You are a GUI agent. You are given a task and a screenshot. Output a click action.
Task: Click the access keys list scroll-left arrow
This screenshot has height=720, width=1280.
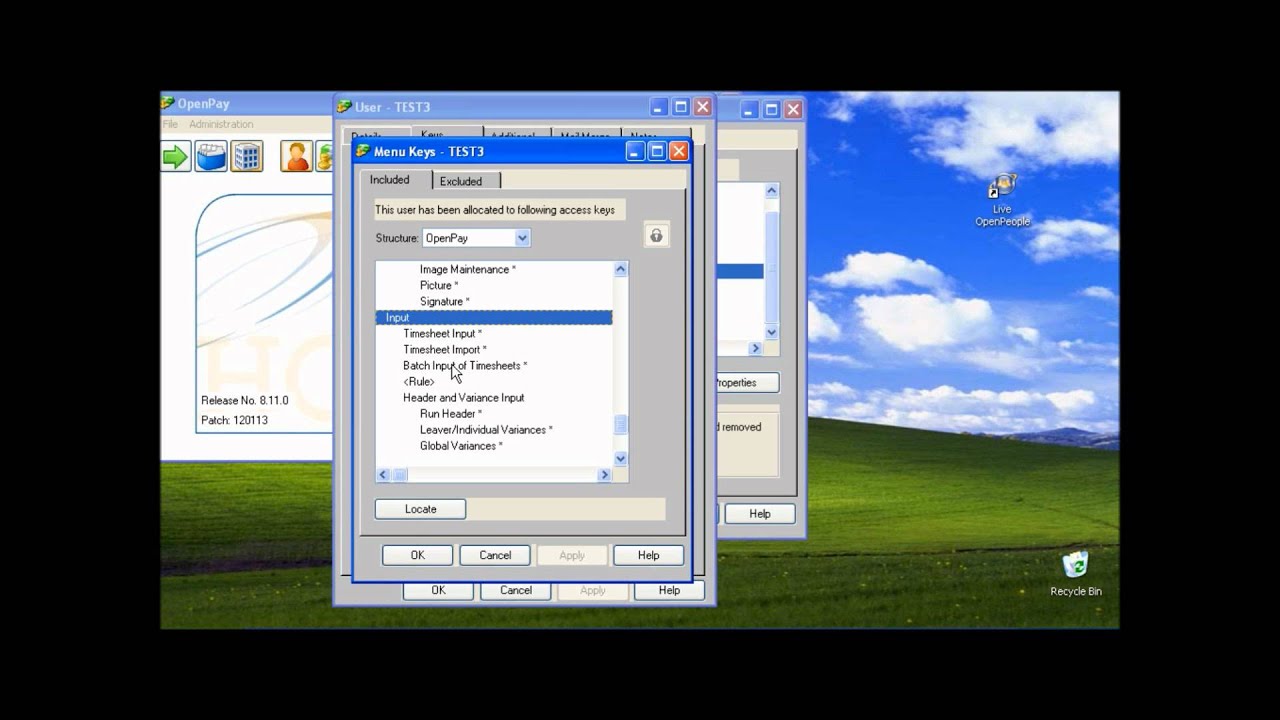tap(383, 475)
